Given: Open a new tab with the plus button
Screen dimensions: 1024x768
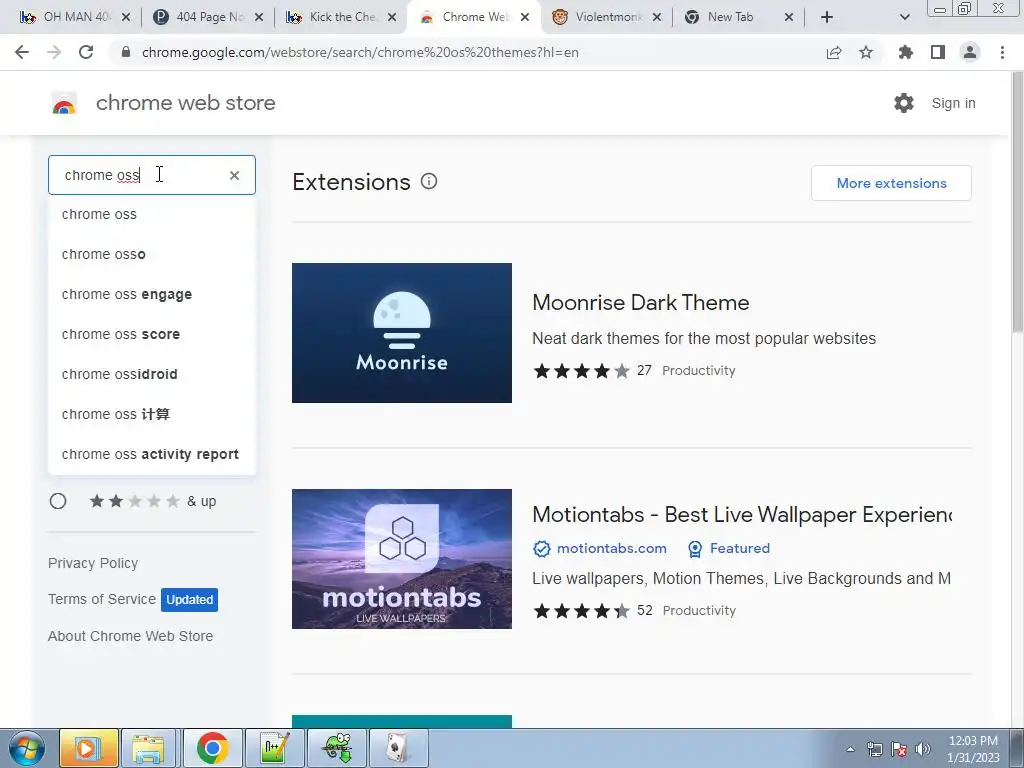Looking at the screenshot, I should 827,17.
